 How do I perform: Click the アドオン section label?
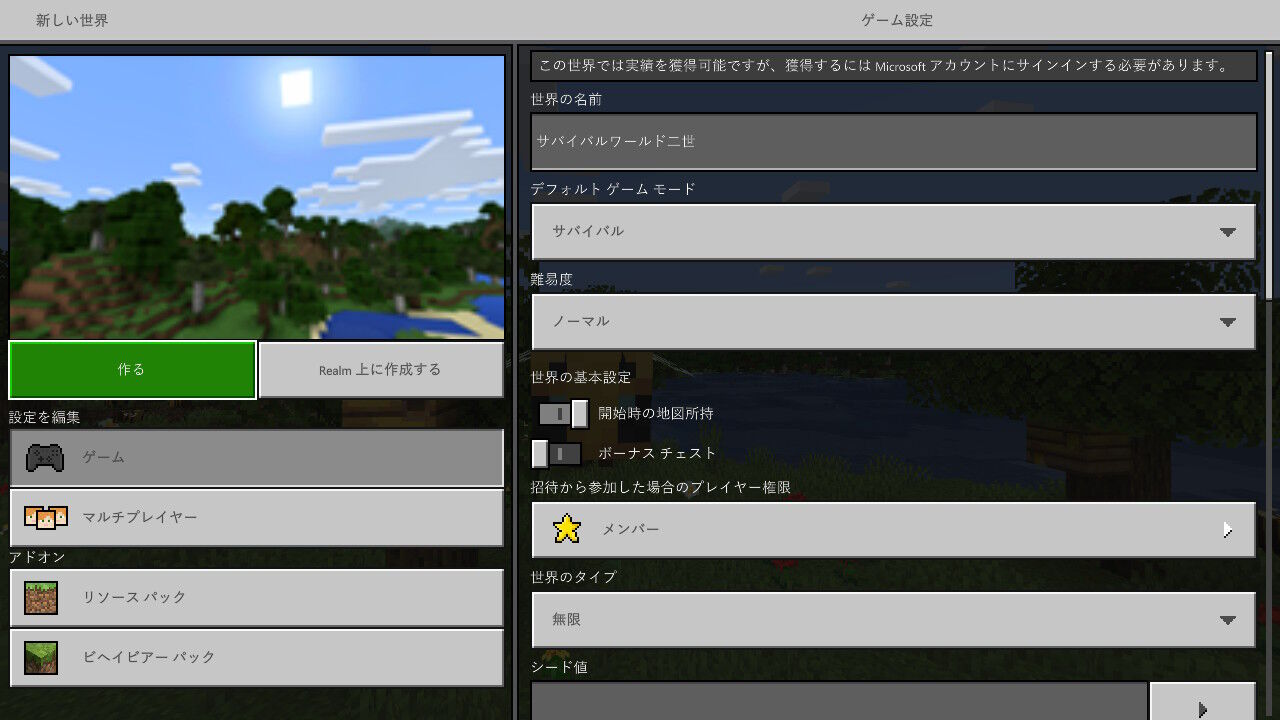tap(37, 557)
